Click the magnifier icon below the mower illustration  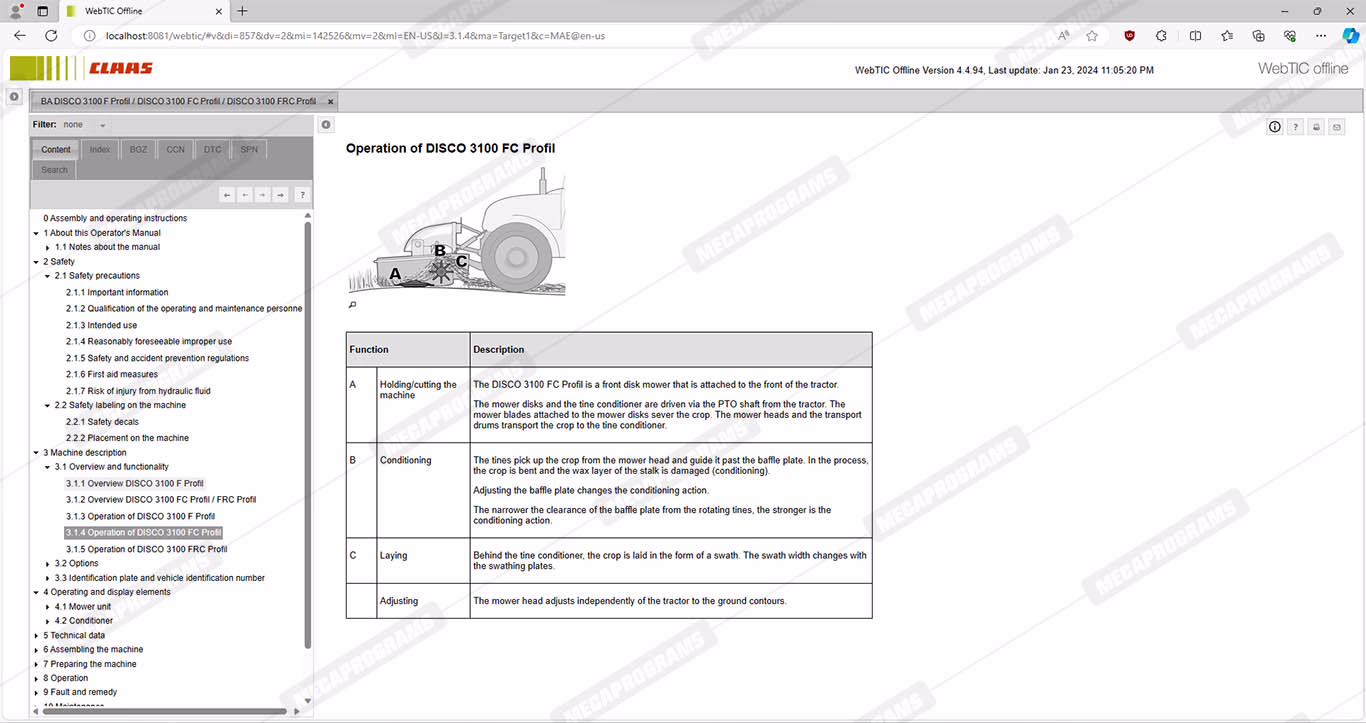[x=352, y=305]
